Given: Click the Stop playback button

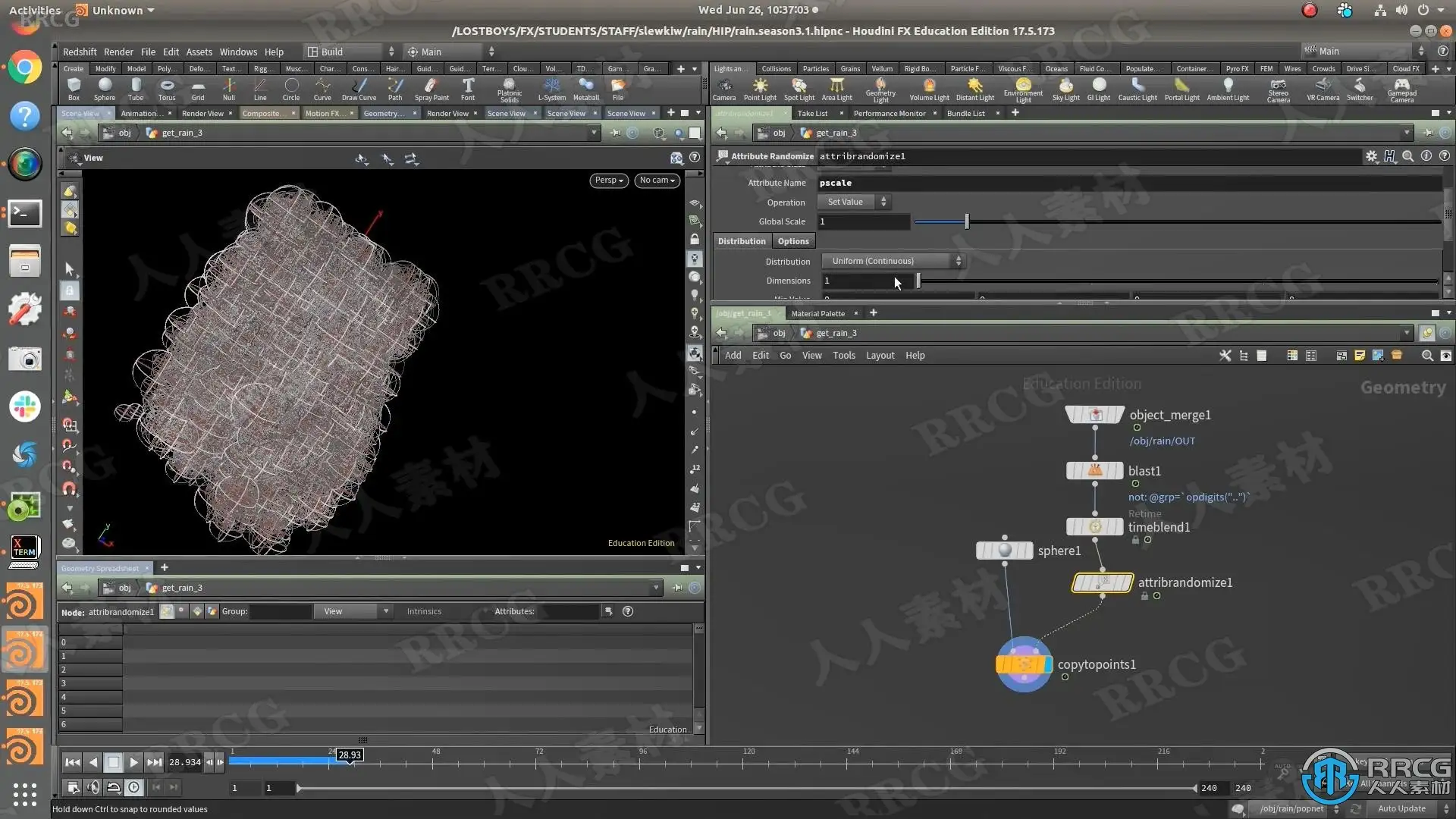Looking at the screenshot, I should pyautogui.click(x=113, y=762).
